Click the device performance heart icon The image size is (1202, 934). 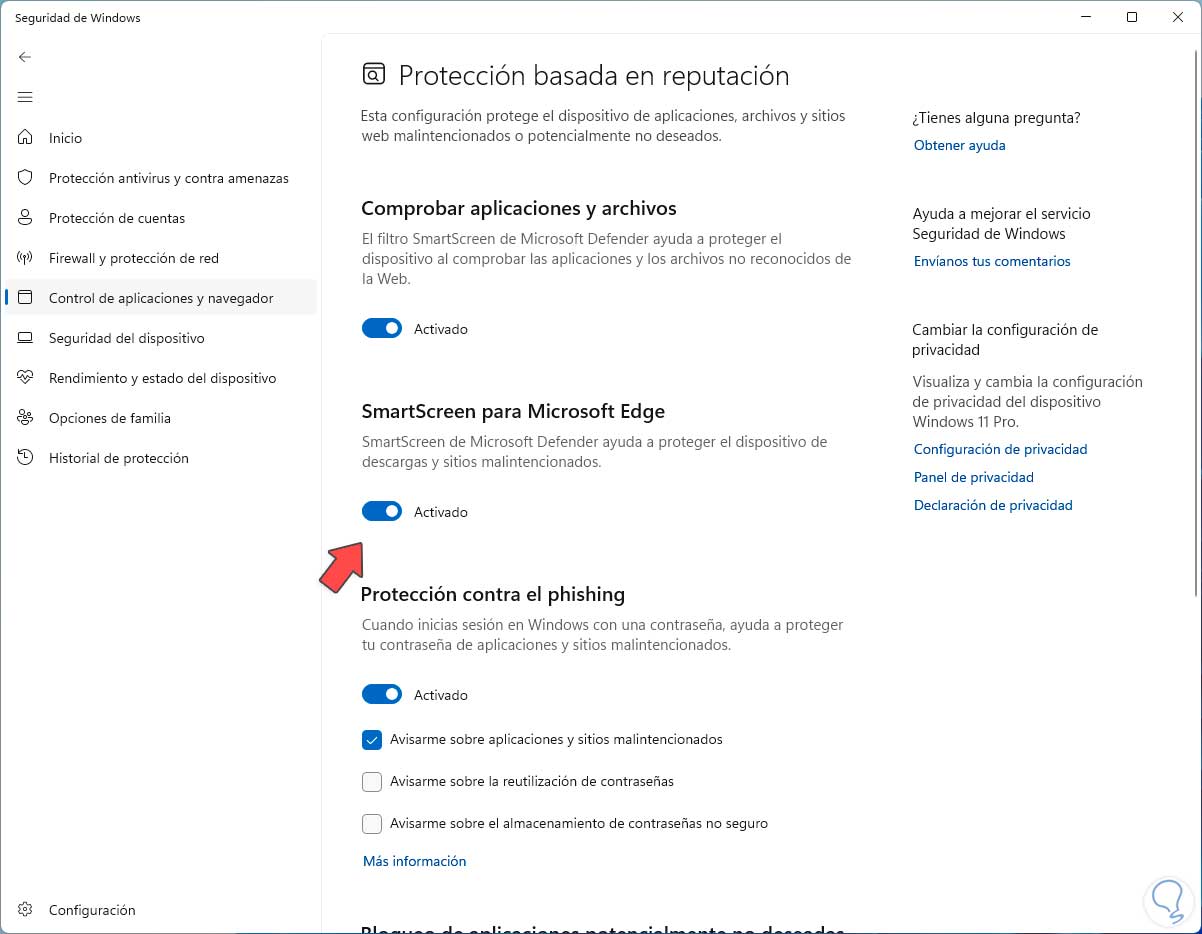pos(26,378)
